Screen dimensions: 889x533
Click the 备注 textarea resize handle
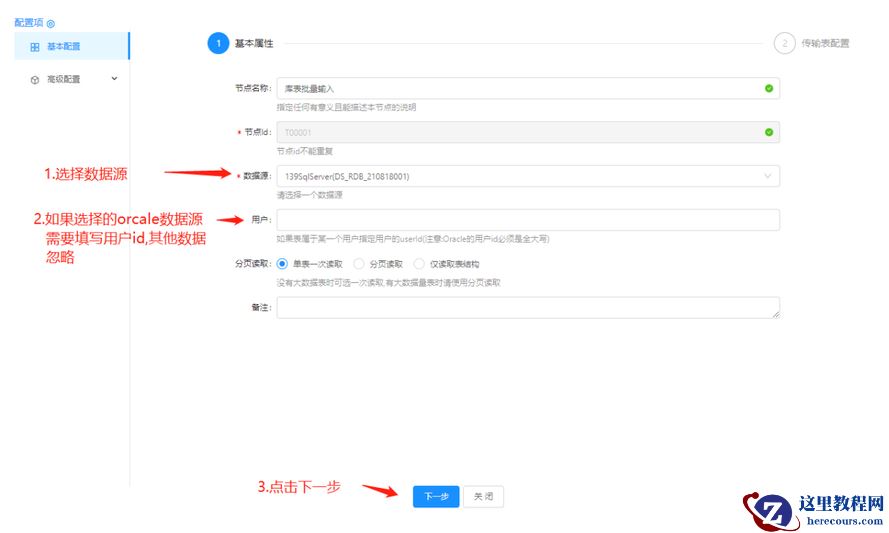pyautogui.click(x=776, y=314)
